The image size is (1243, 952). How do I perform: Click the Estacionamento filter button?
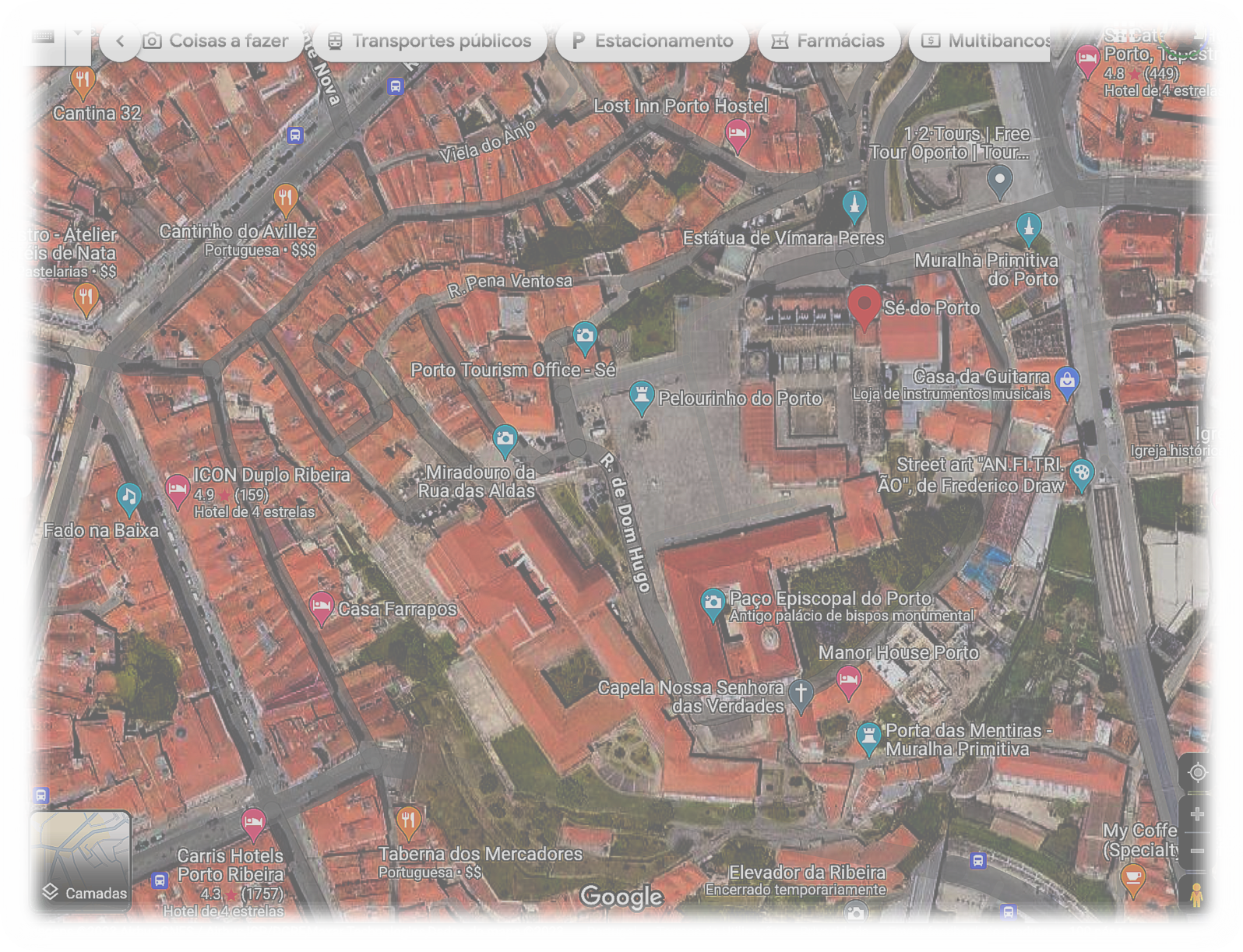(x=653, y=41)
